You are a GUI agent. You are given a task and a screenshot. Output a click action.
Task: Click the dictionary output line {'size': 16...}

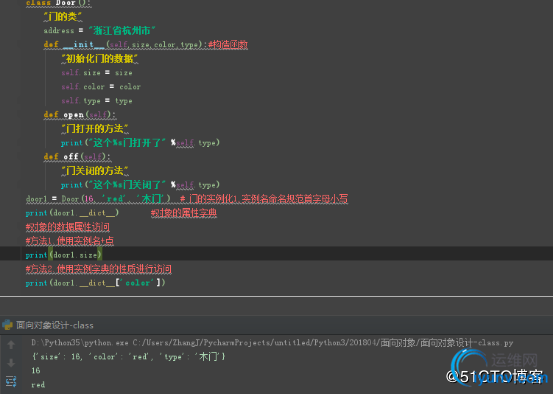coord(129,357)
